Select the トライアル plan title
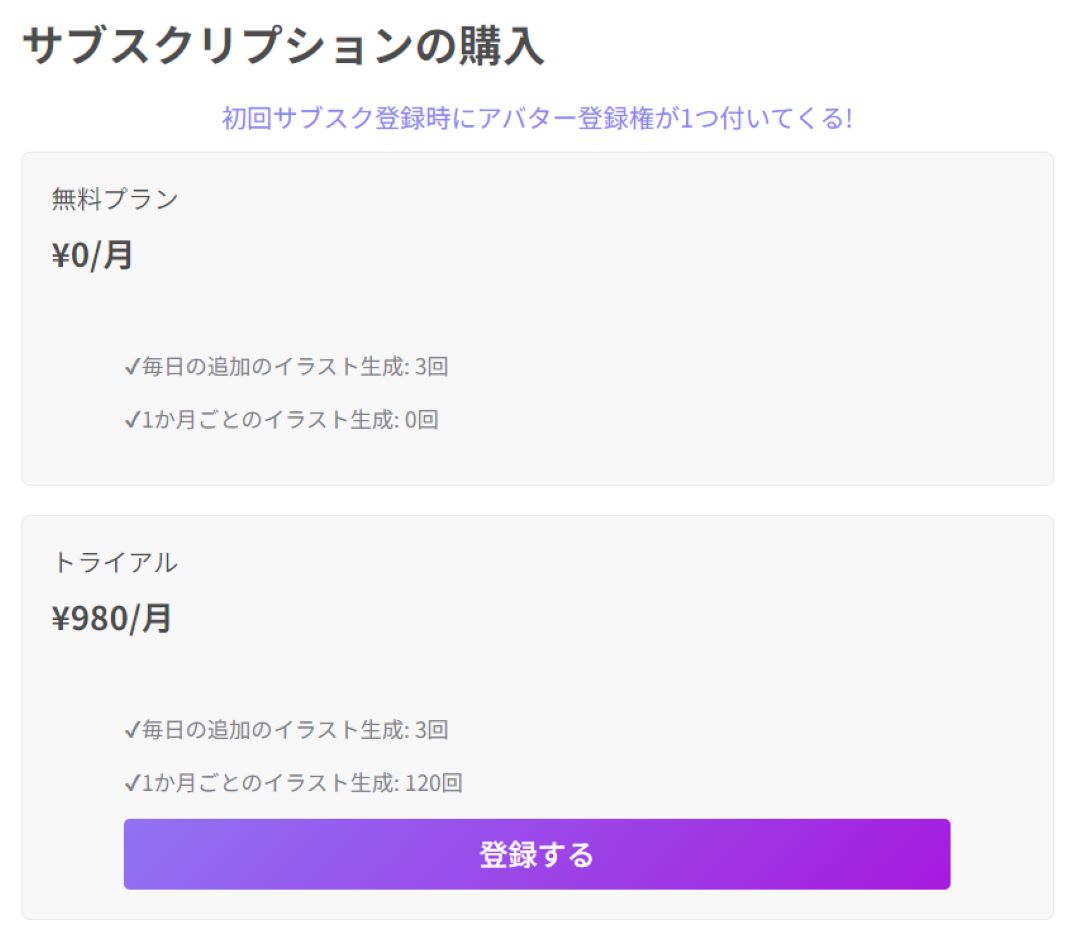 [x=115, y=562]
